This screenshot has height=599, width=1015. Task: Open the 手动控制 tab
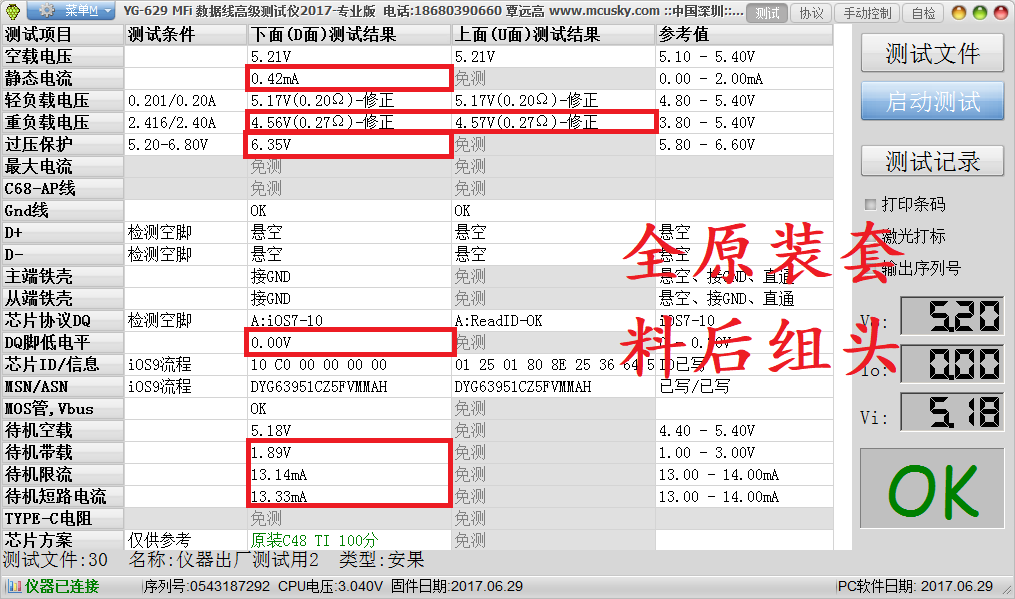tap(866, 13)
